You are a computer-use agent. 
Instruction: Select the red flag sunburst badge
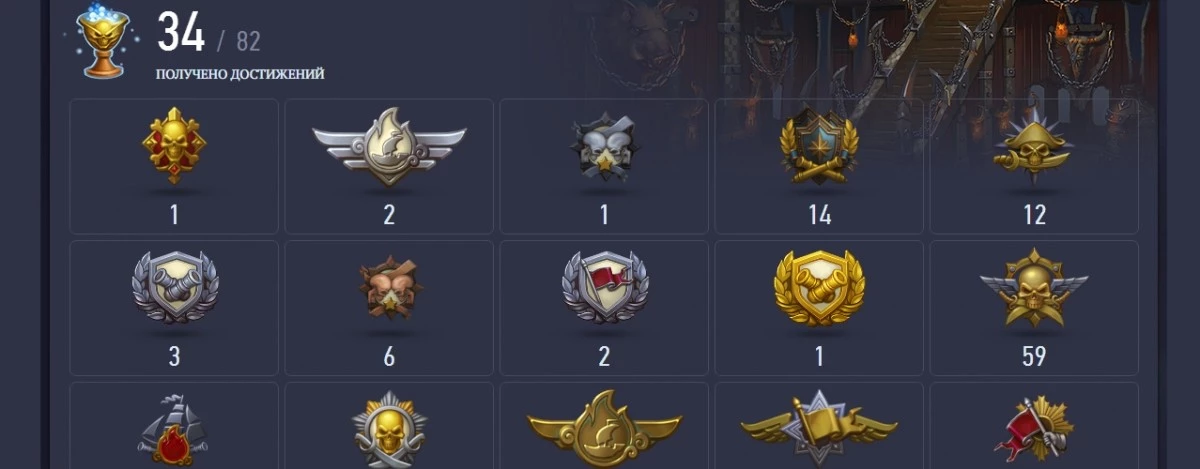(1034, 430)
